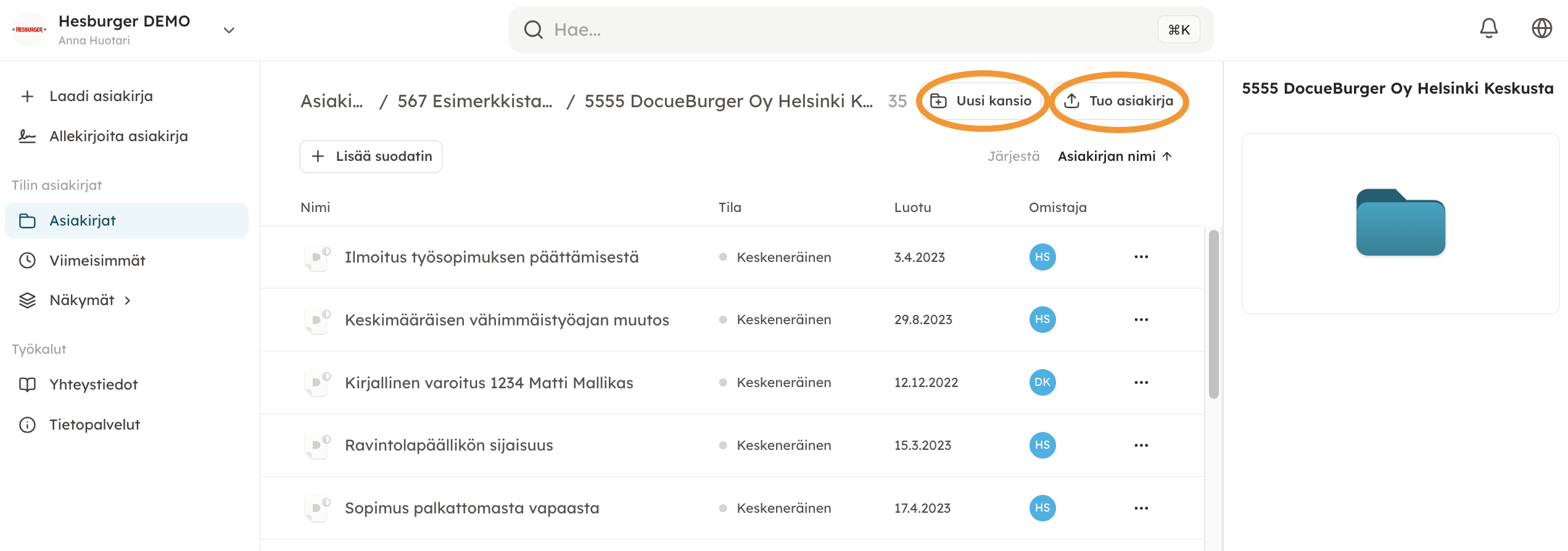Click the Tuo asiakirja button
The height and width of the screenshot is (551, 1568).
1120,101
